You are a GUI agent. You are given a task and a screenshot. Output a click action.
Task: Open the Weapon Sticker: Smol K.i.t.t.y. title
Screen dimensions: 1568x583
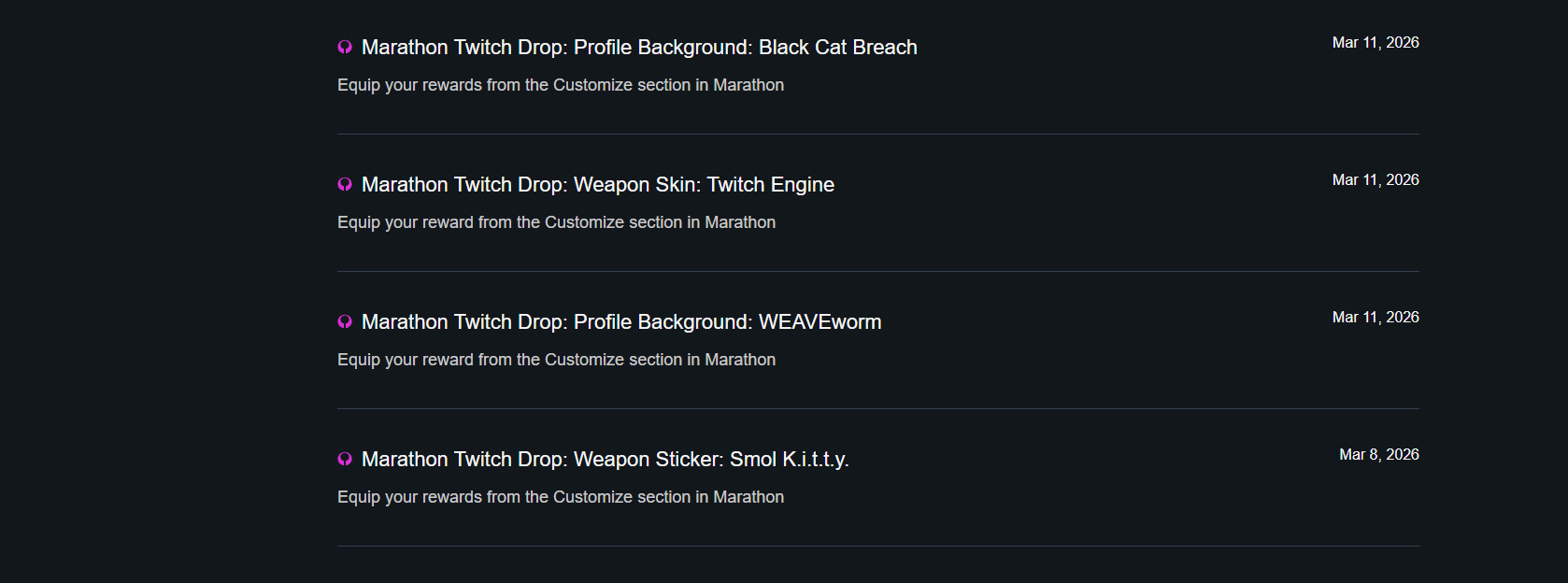coord(605,460)
